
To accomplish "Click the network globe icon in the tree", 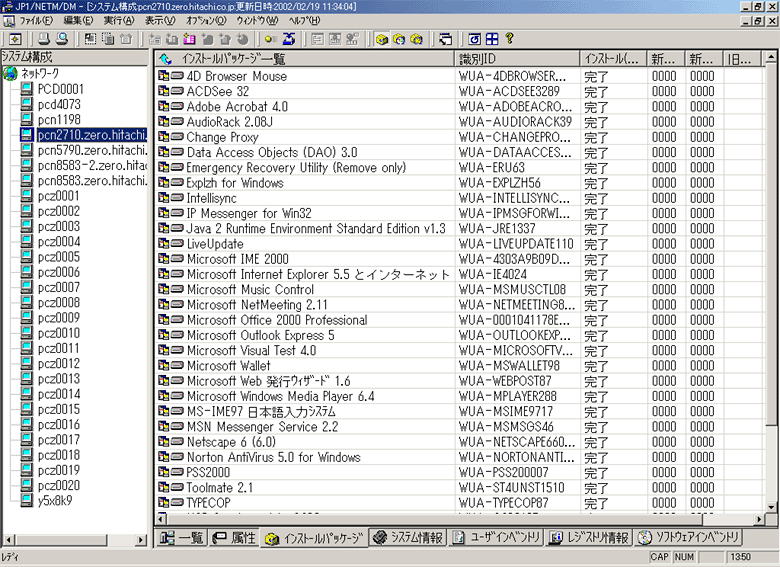I will (x=10, y=74).
